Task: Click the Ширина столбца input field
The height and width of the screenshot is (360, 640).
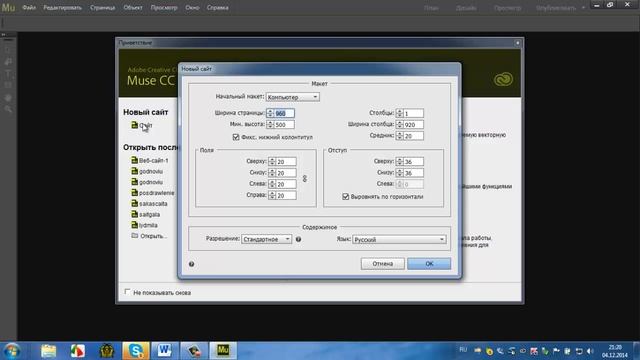Action: coord(413,124)
